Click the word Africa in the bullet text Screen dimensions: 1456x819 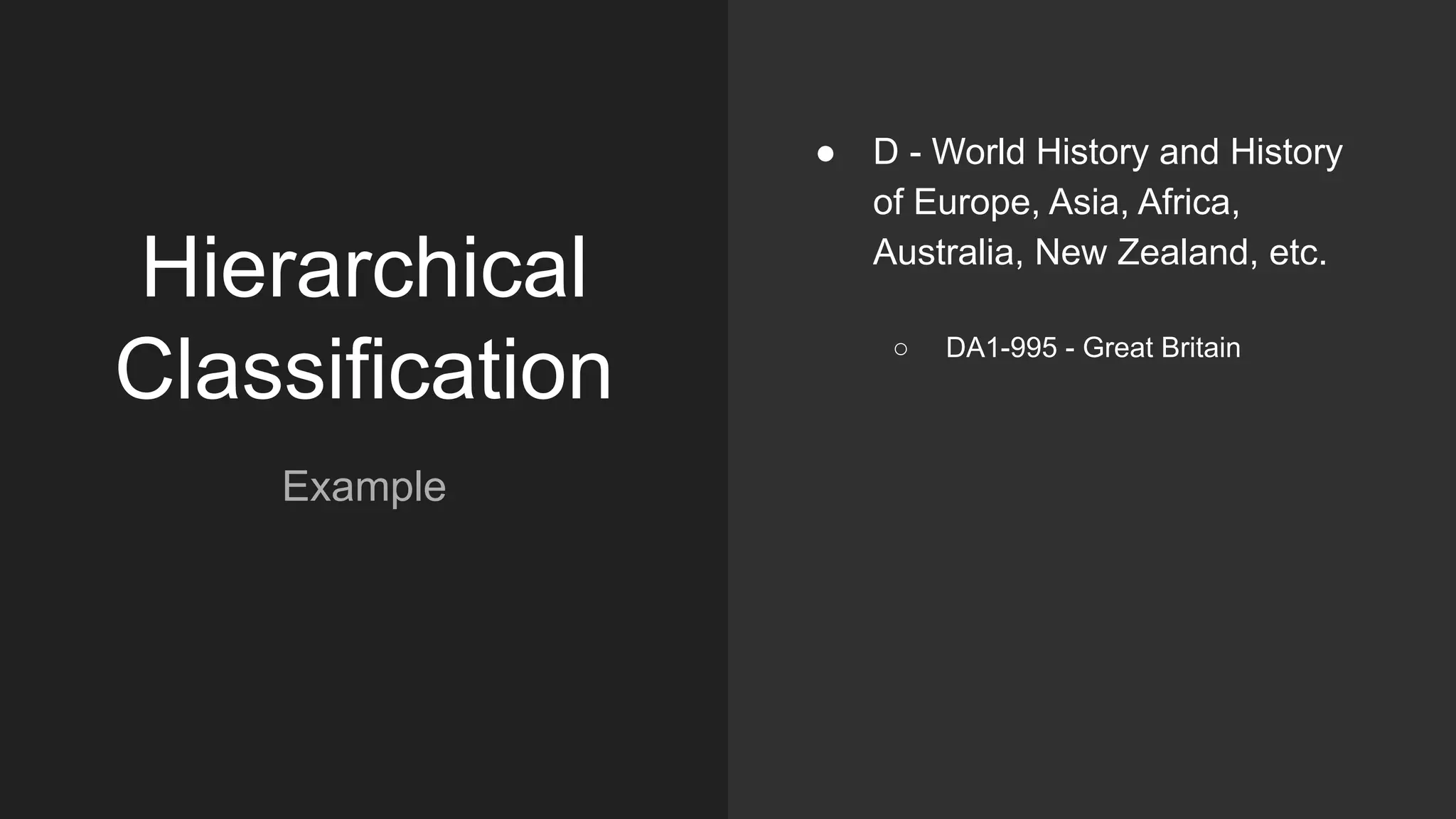(1187, 203)
